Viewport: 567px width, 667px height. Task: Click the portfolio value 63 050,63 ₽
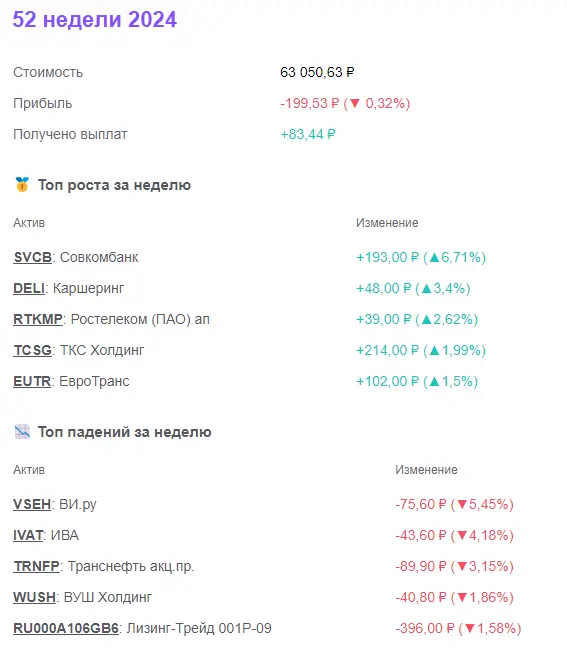317,72
